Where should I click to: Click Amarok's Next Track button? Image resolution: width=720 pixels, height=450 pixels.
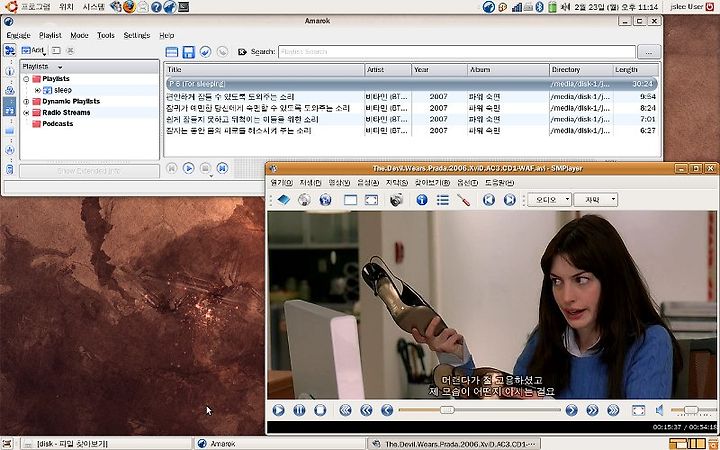point(222,168)
